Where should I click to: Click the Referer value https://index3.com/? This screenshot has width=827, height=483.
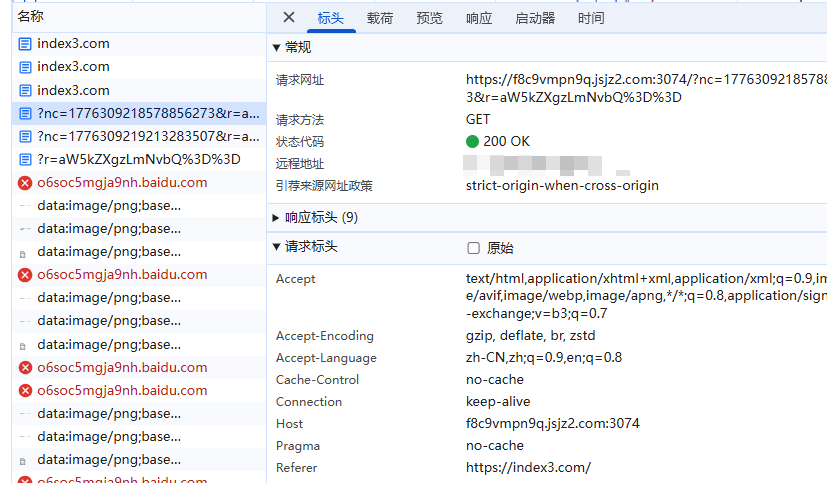point(528,468)
